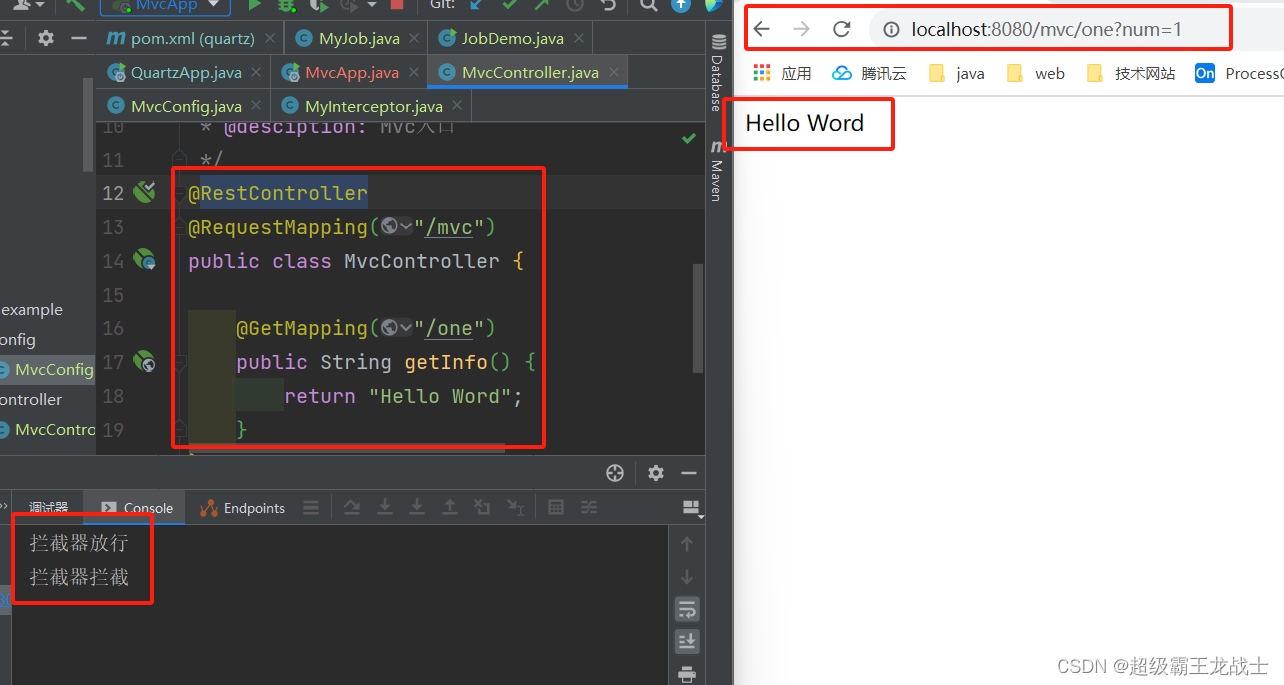
Task: Switch to the 调试器 debugger tab
Action: [49, 508]
